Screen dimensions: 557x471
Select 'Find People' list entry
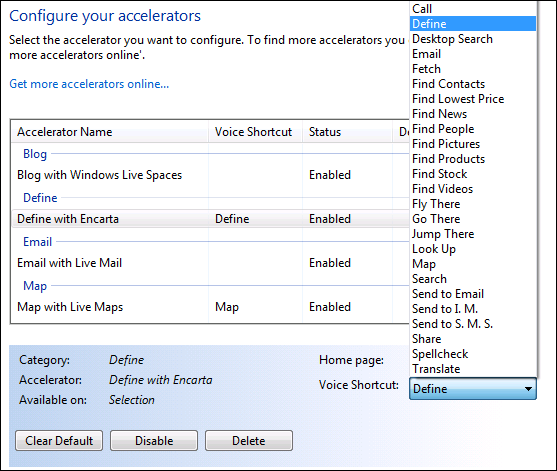point(473,129)
